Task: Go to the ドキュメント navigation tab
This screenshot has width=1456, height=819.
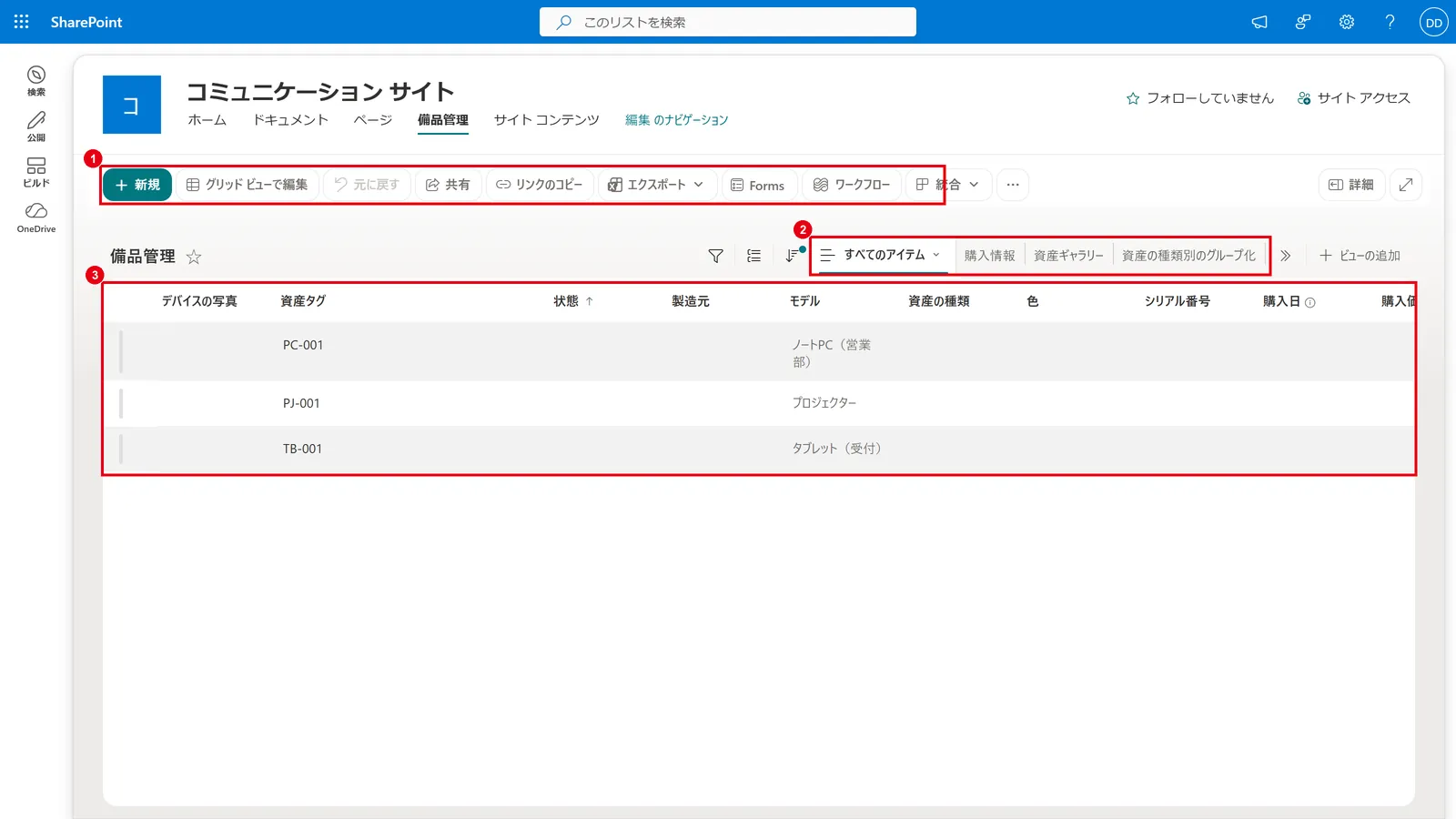Action: coord(290,120)
